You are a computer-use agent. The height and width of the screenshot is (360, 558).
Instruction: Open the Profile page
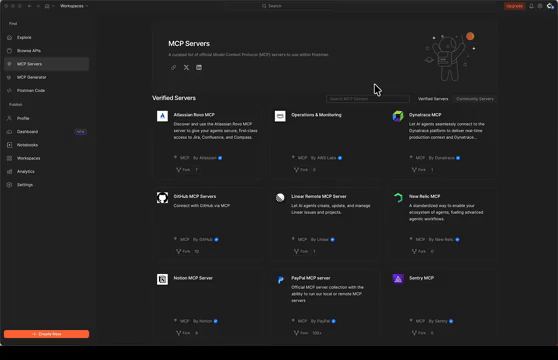pyautogui.click(x=23, y=118)
